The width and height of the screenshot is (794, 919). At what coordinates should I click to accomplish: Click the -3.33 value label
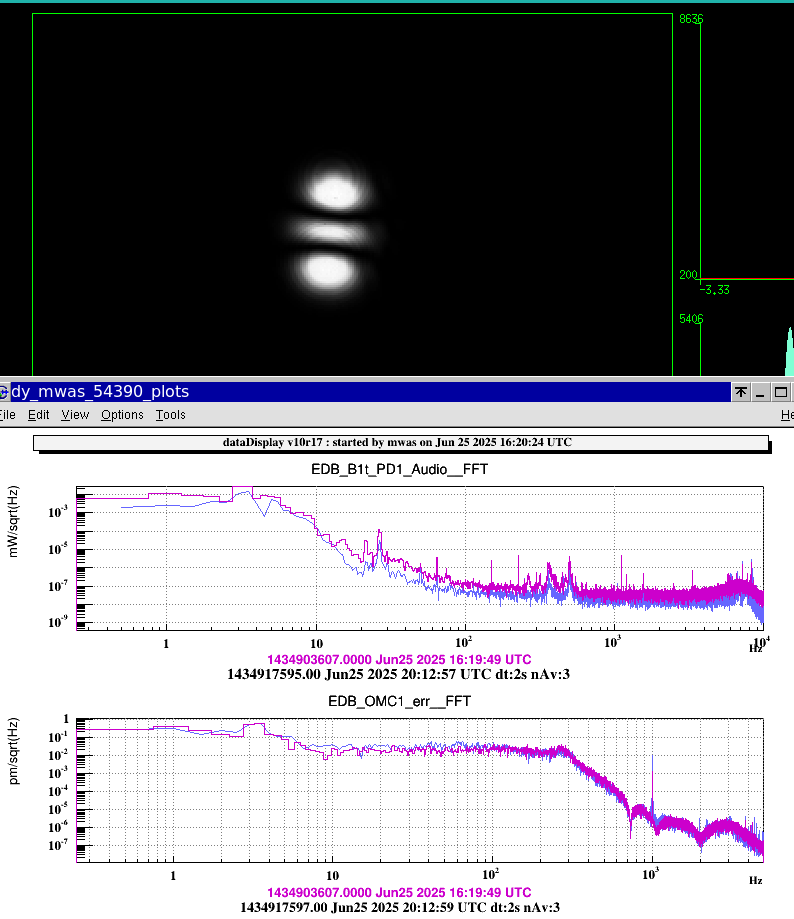[x=715, y=290]
